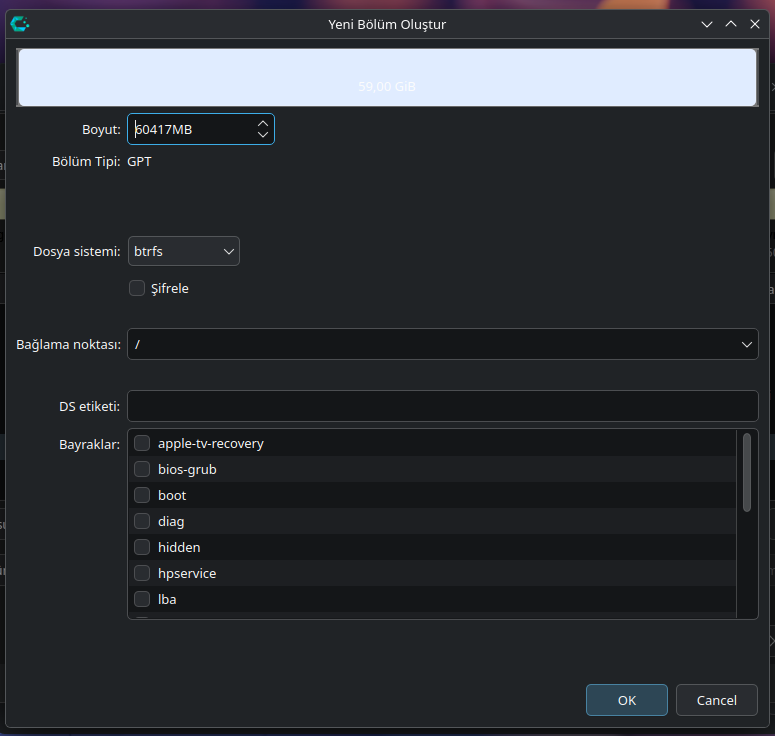
Task: Click the Calamares installer logo icon
Action: [20, 24]
